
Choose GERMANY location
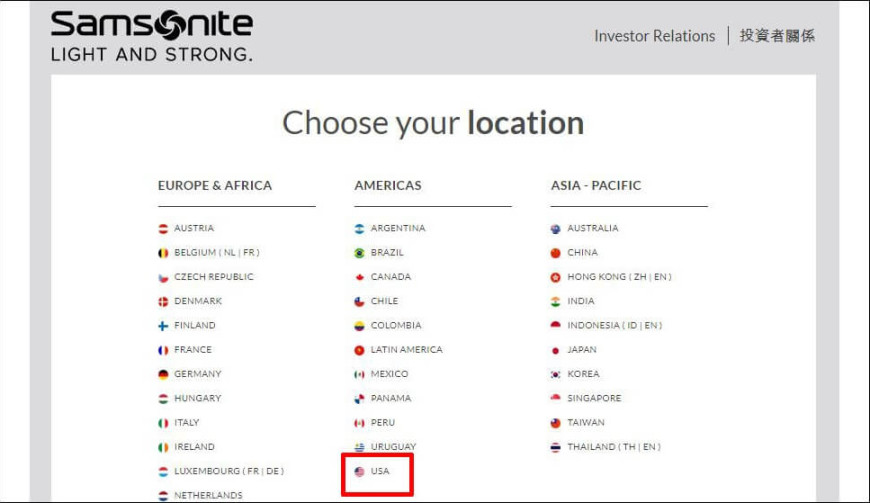[x=198, y=374]
